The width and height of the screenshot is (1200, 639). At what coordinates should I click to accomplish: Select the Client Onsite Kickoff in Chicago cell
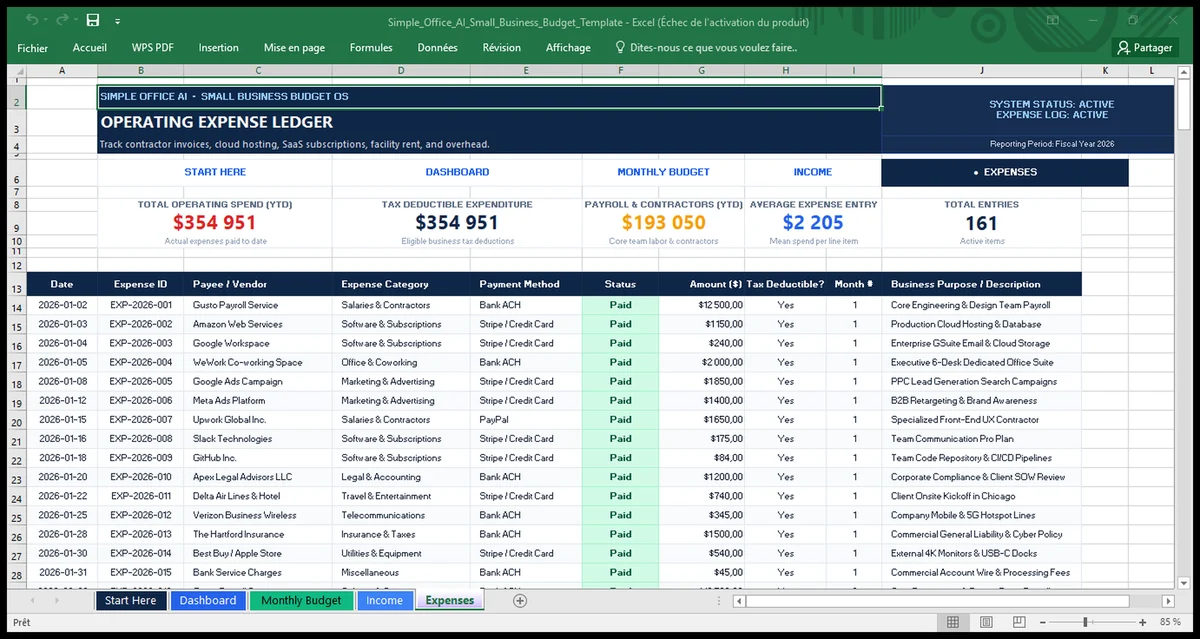point(981,496)
